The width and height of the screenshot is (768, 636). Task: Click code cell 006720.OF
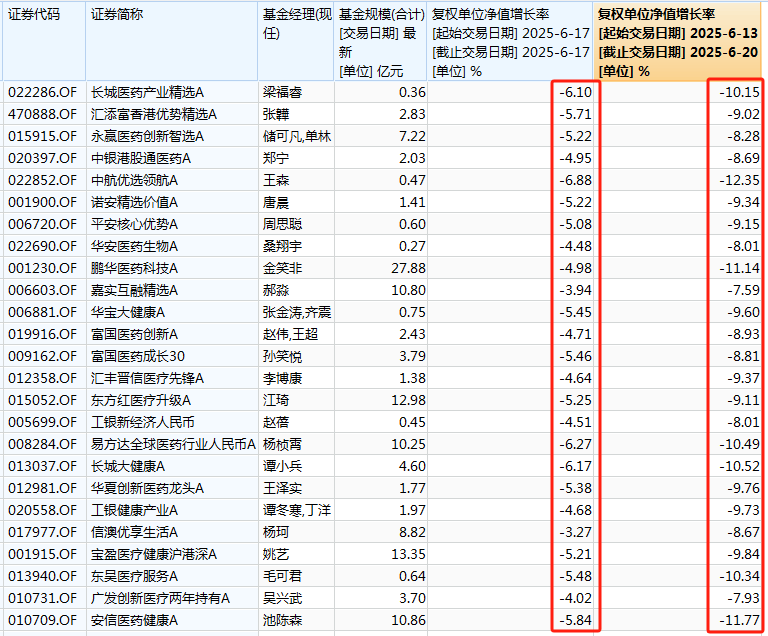coord(43,224)
